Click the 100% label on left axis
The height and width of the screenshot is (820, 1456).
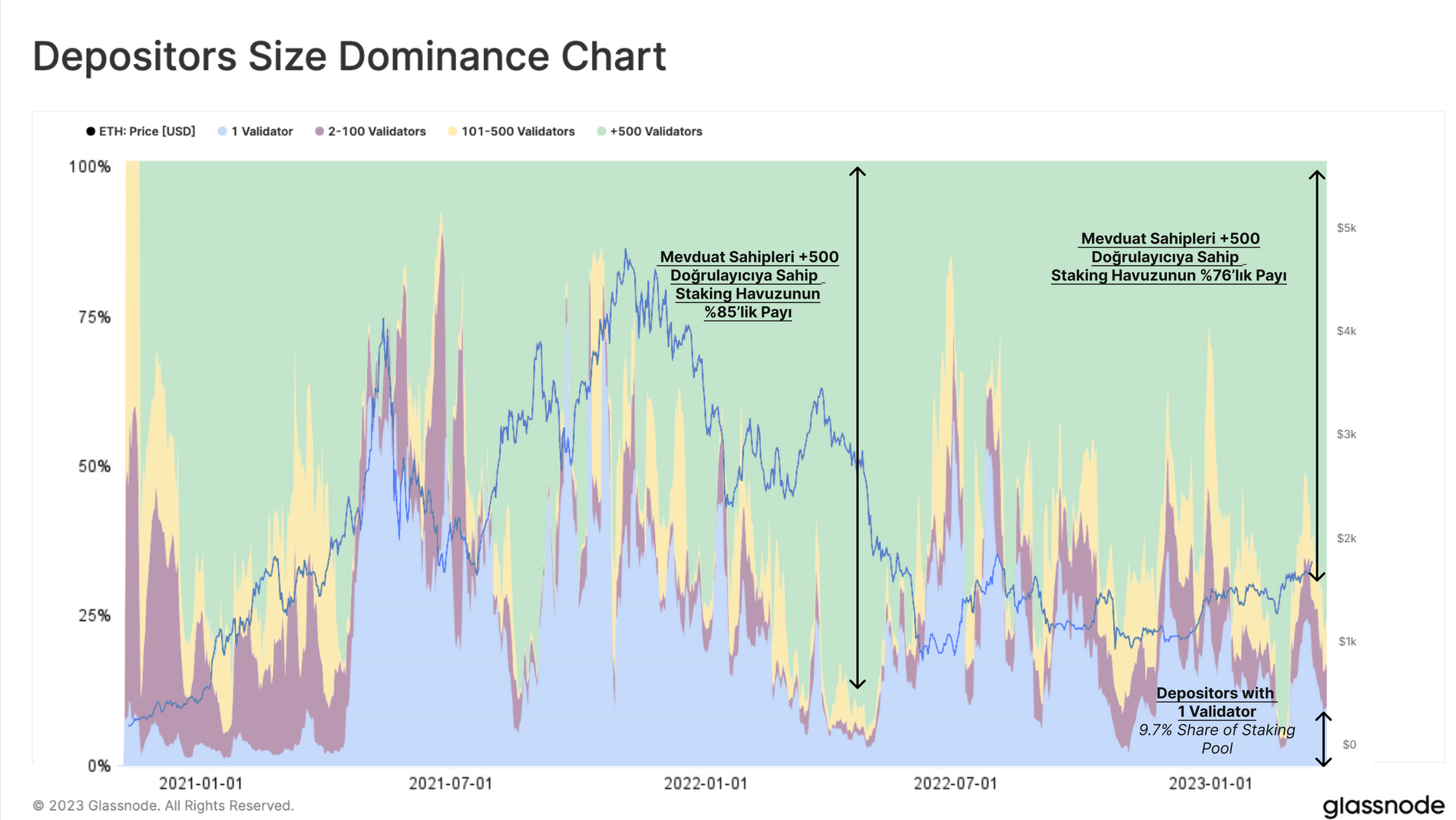(x=90, y=167)
